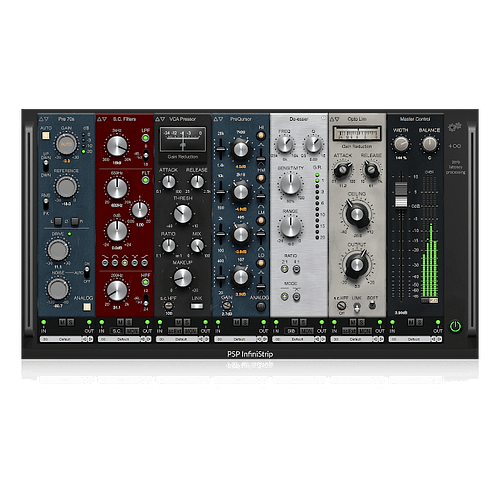Click the VCA Pressor Gain Reduction meter
The image size is (500, 500).
[x=183, y=139]
